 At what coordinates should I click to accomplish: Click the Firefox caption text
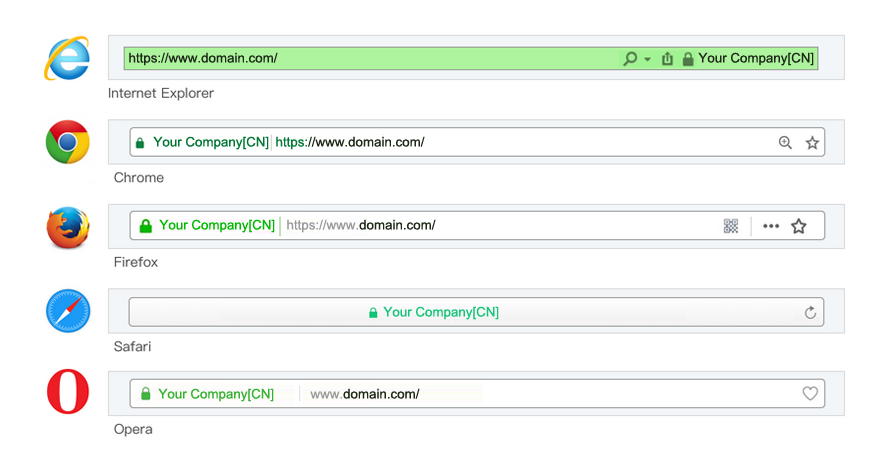pos(136,262)
